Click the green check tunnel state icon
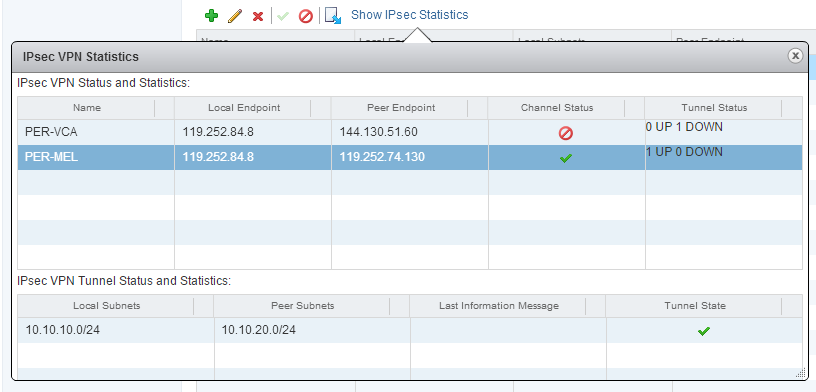This screenshot has height=392, width=816. [704, 331]
